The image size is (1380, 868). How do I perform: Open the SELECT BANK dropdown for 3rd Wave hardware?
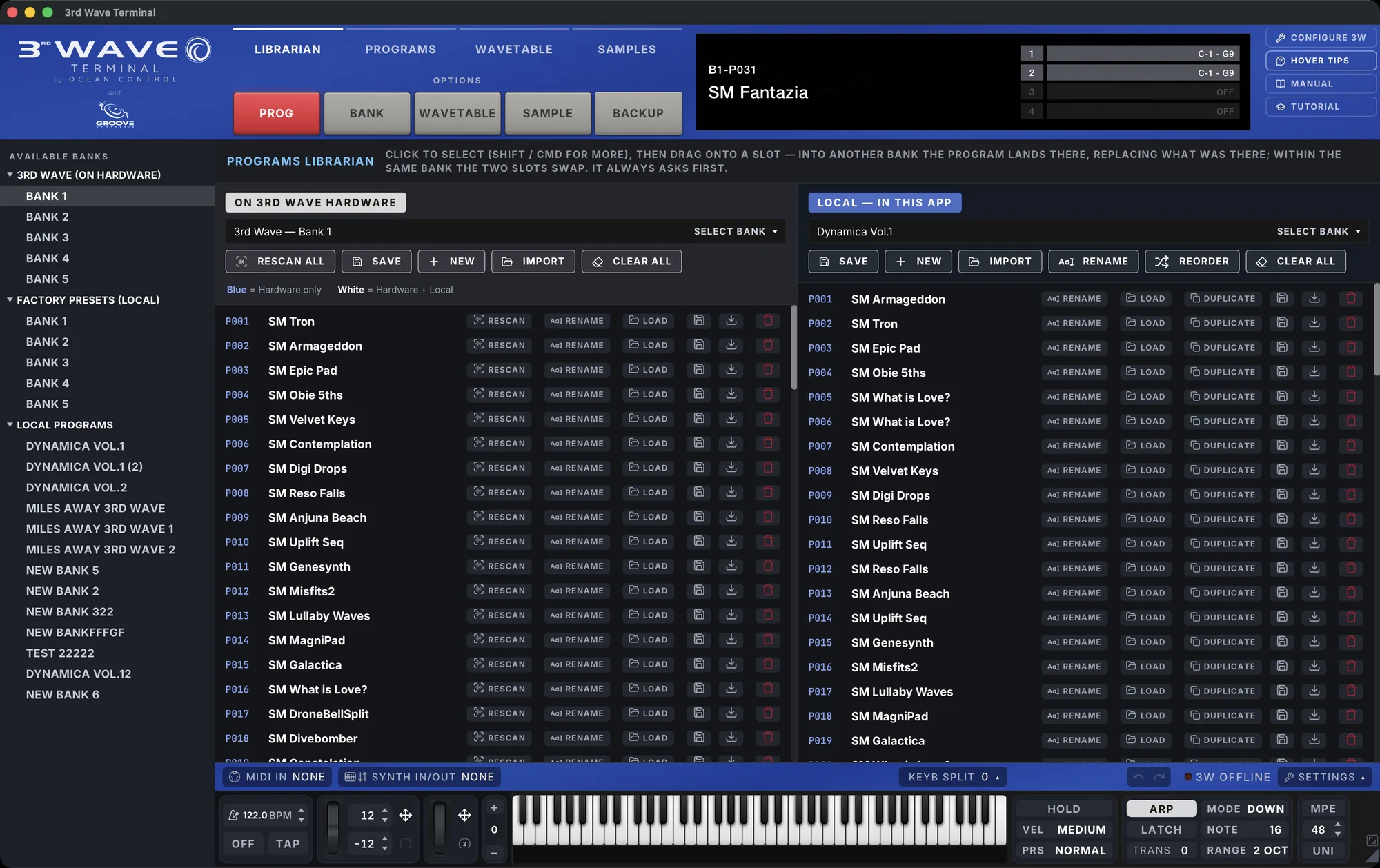736,232
